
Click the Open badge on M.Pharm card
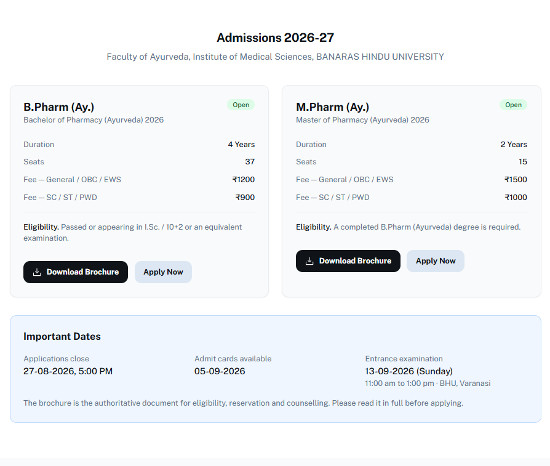click(513, 105)
